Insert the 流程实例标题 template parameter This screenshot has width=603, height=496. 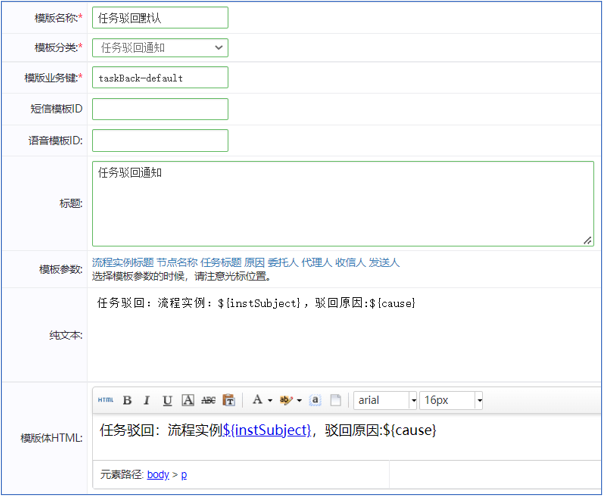click(x=122, y=263)
